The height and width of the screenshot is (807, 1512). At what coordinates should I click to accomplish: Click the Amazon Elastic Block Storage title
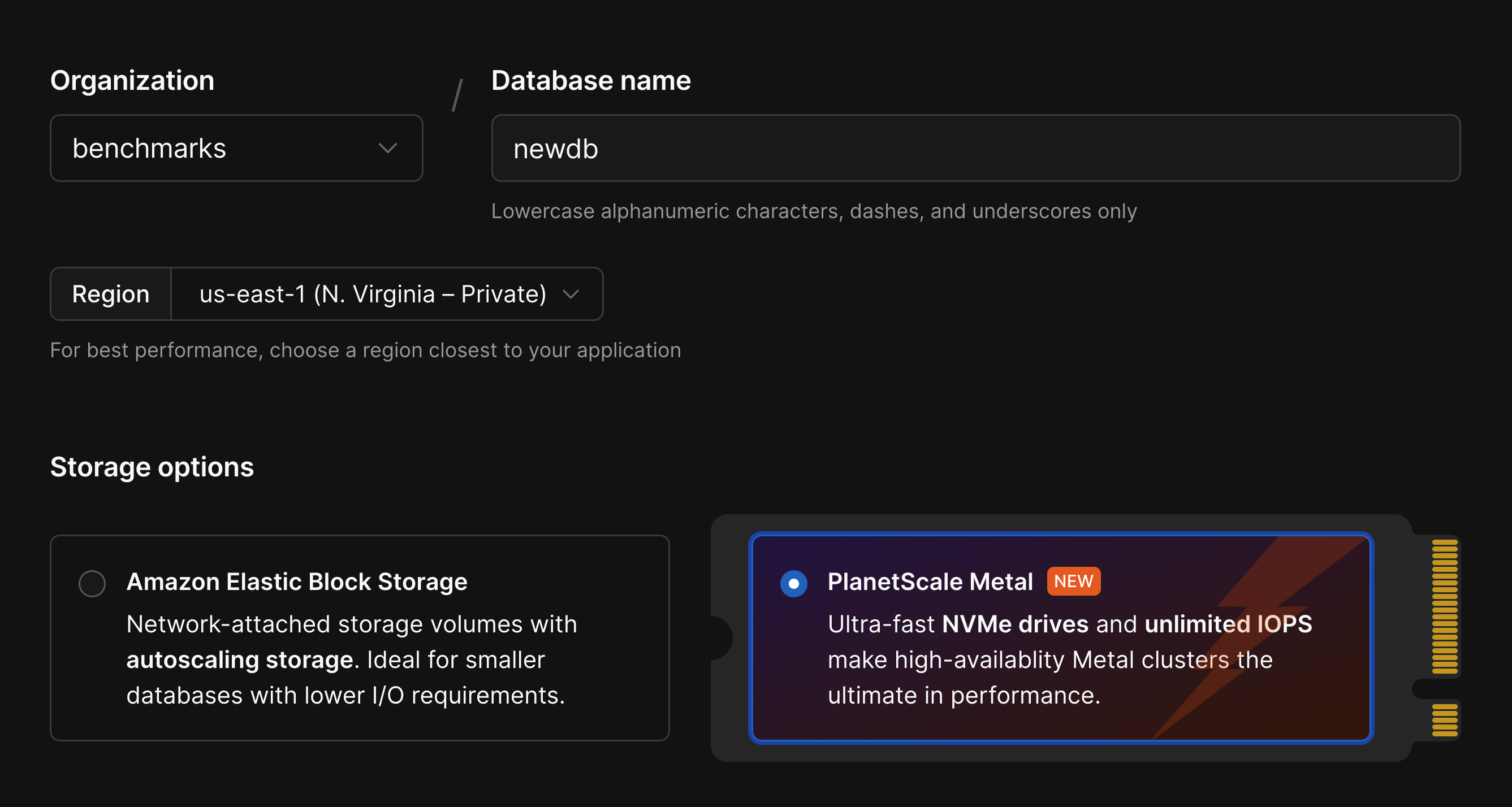pyautogui.click(x=297, y=582)
